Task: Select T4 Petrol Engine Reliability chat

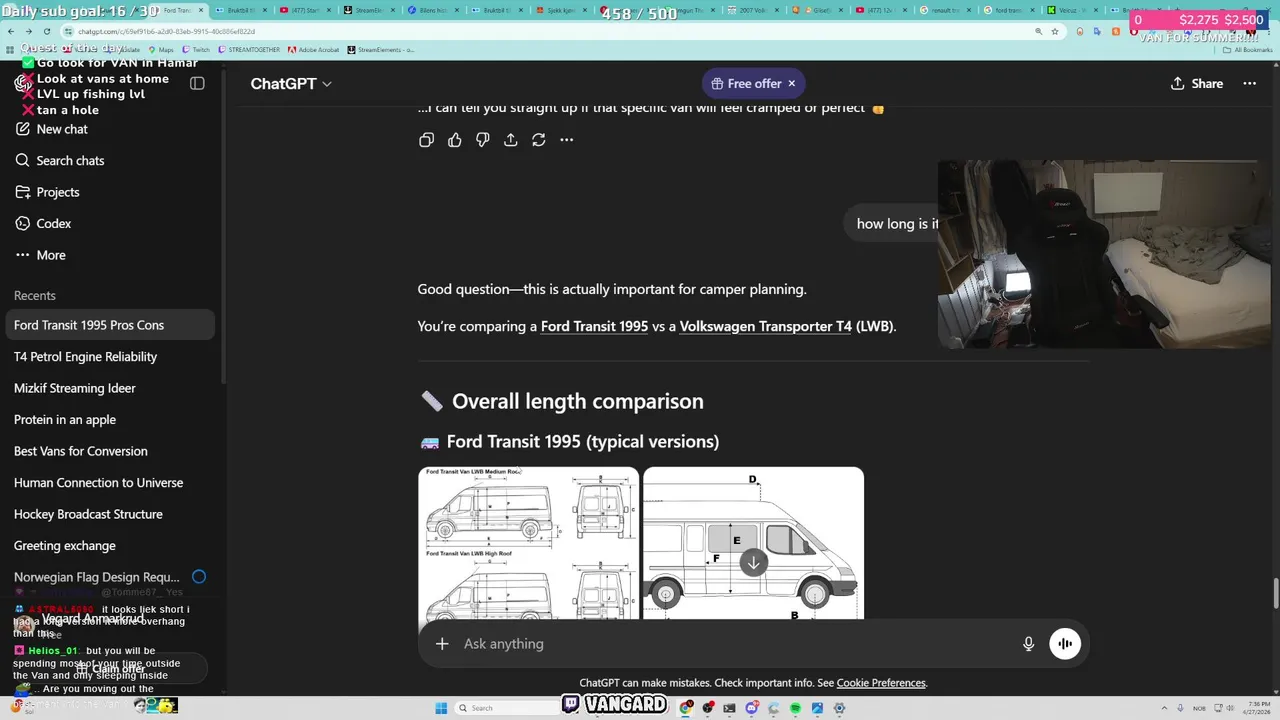Action: (110, 357)
